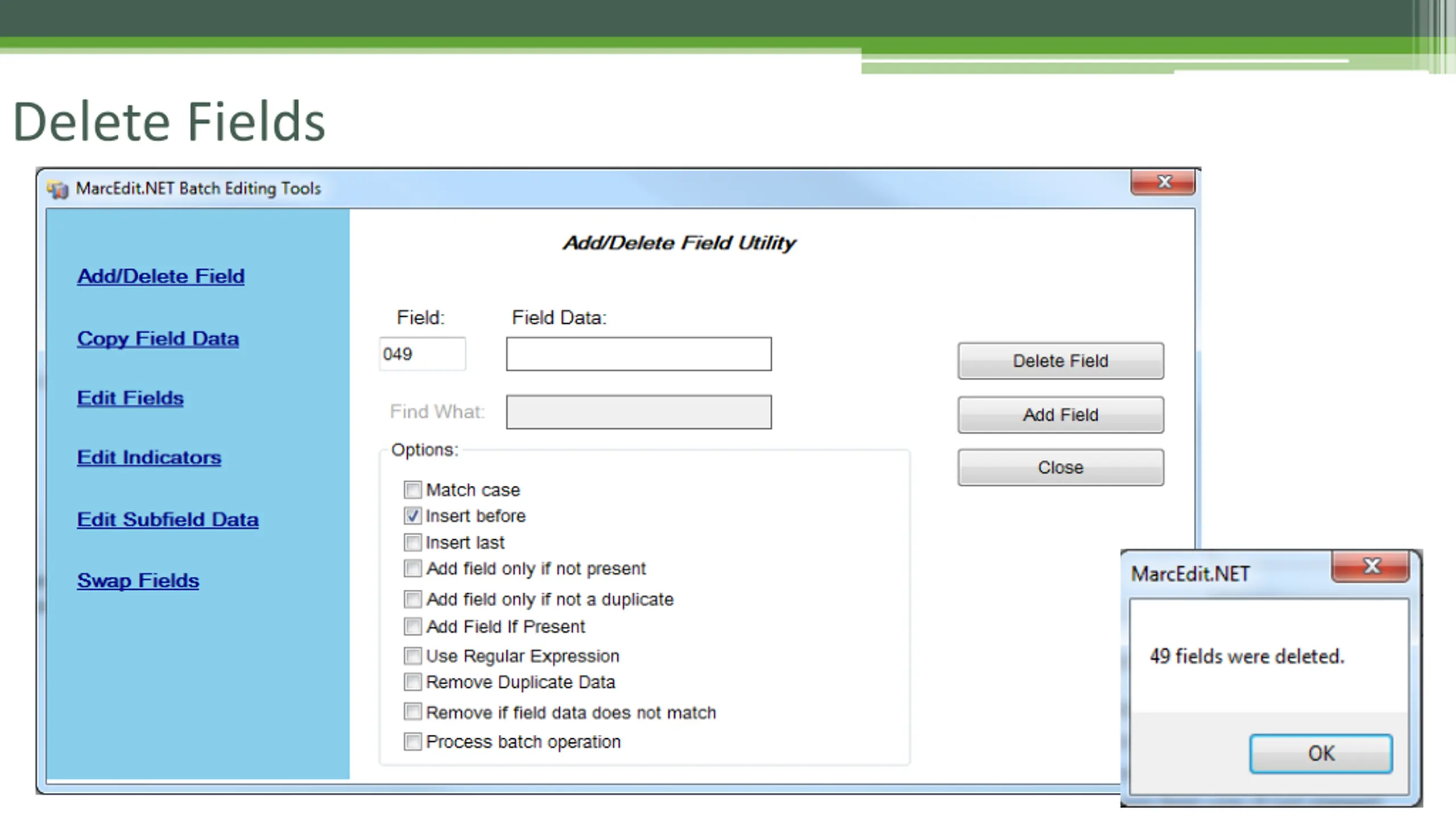Click the MarcEdit.NET Batch Editing Tools title icon
This screenshot has height=819, width=1456.
pos(57,189)
